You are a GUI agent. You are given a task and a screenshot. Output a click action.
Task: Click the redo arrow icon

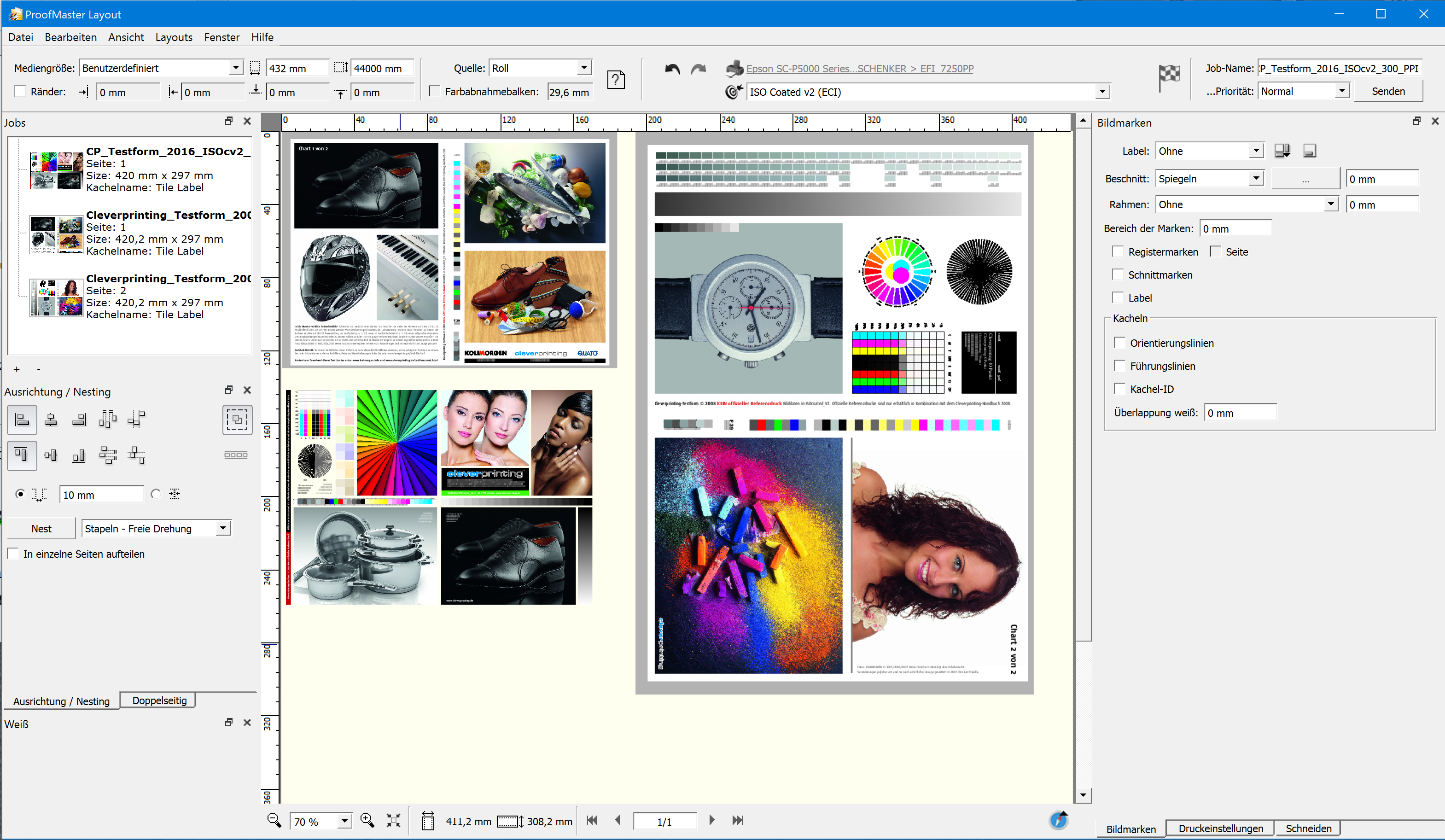tap(699, 70)
